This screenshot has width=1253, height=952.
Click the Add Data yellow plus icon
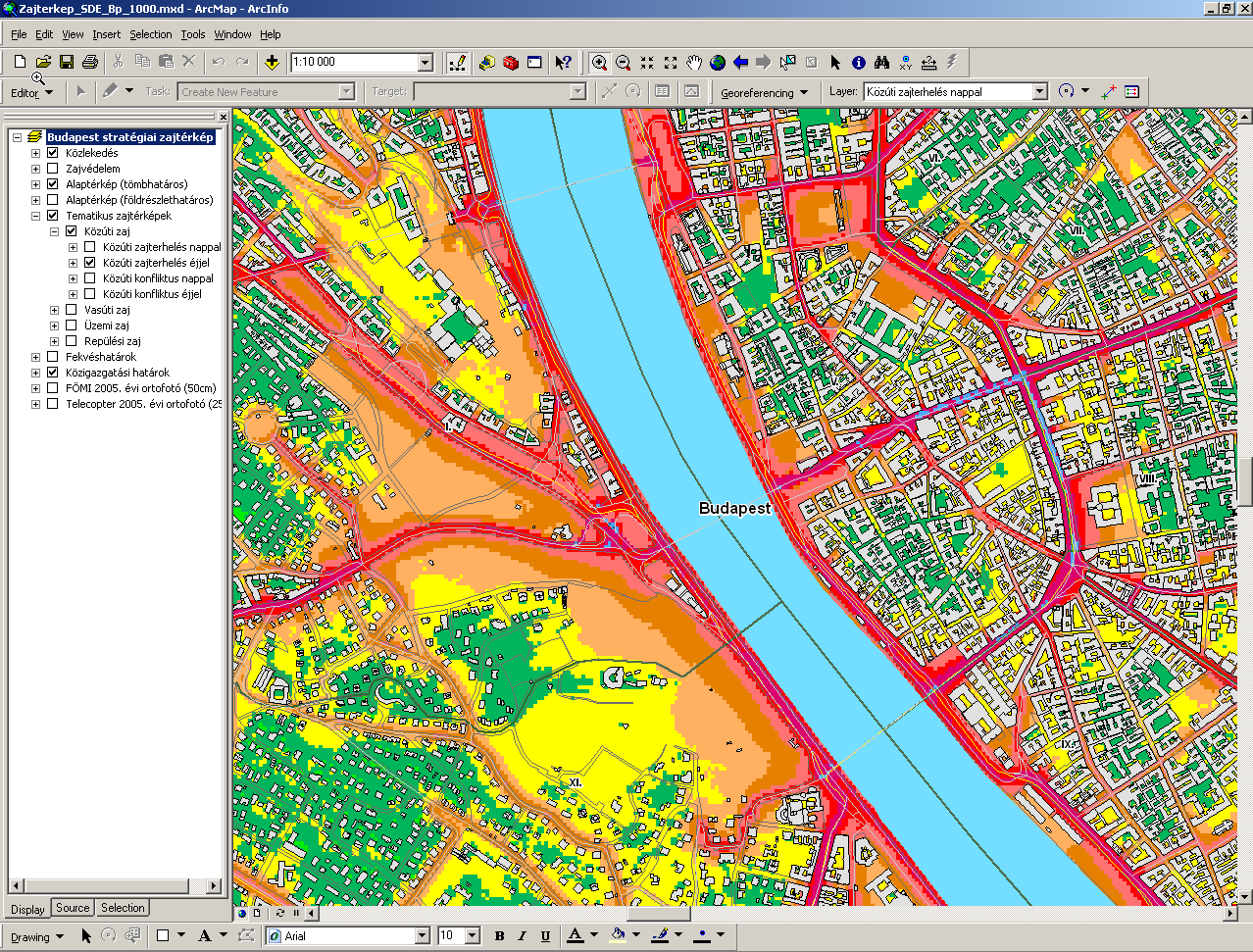pyautogui.click(x=272, y=63)
